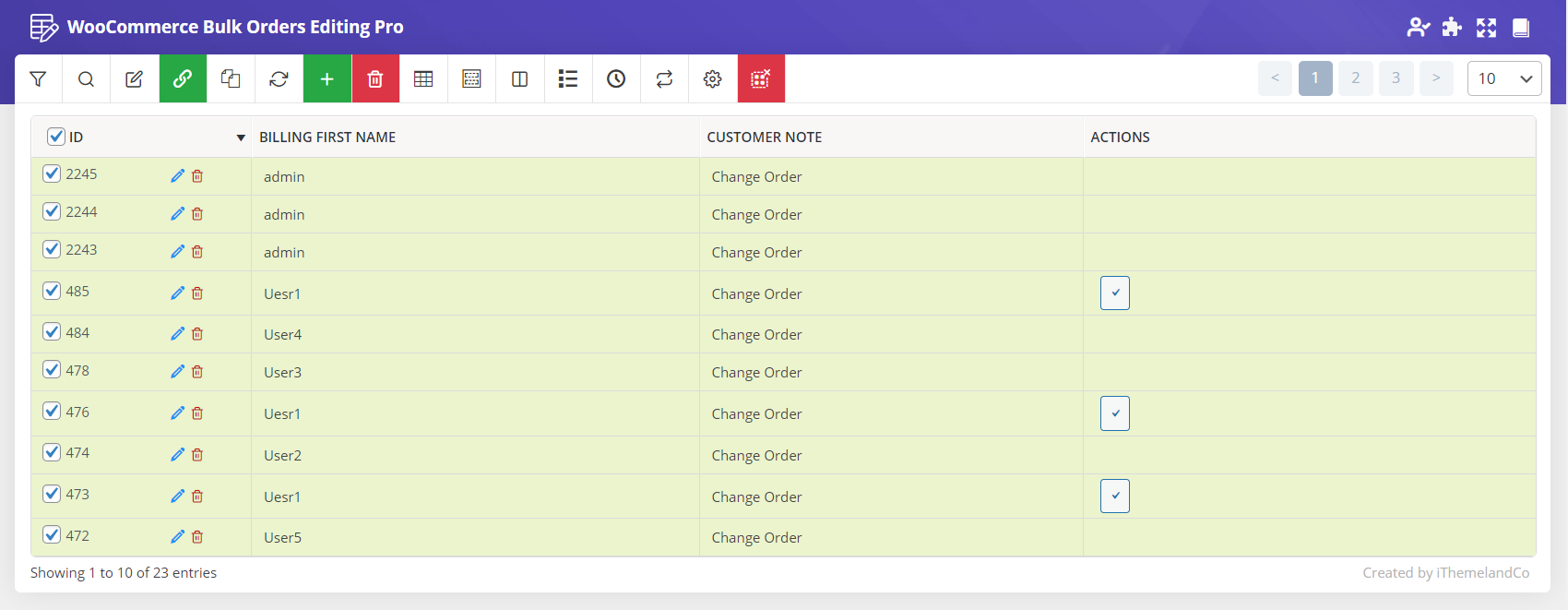The width and height of the screenshot is (1568, 610).
Task: Click the puzzle piece plugins icon
Action: coord(1452,28)
